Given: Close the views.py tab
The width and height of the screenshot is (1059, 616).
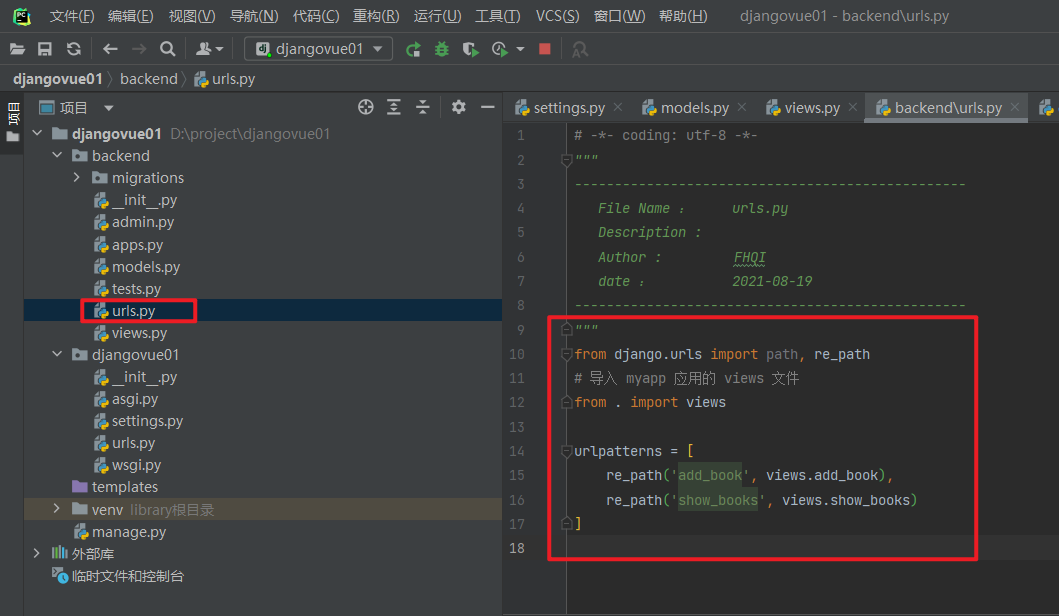Looking at the screenshot, I should point(853,107).
